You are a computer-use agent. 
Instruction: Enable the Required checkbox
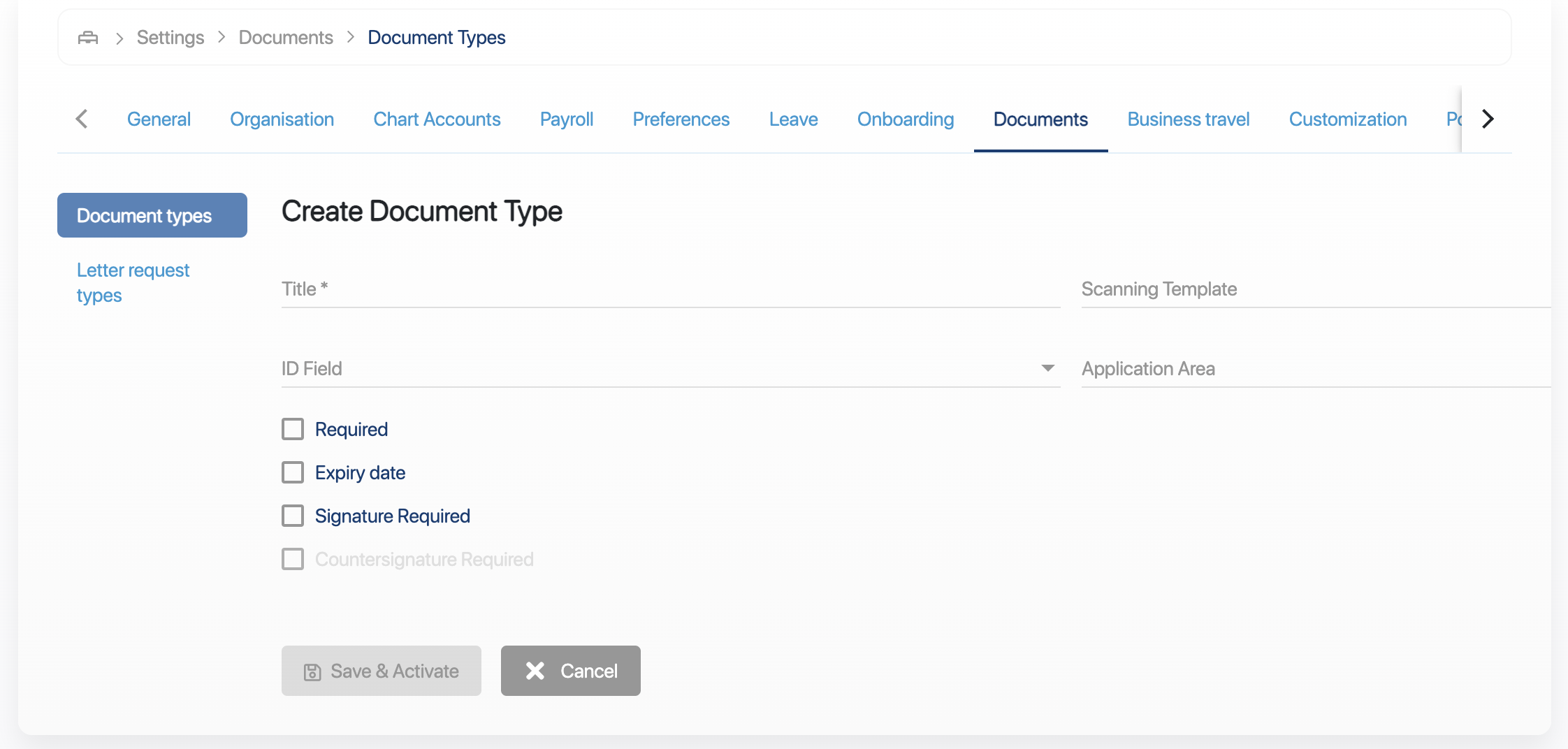pyautogui.click(x=293, y=429)
